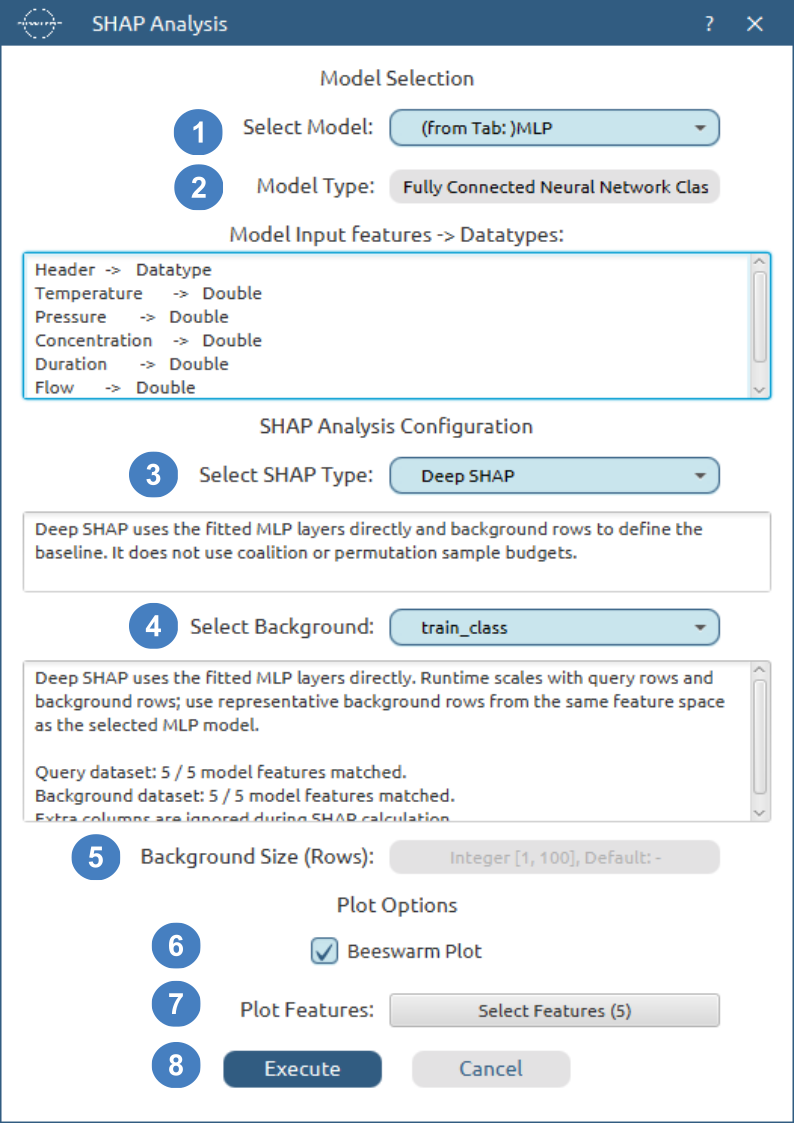Open the Select Model dropdown
This screenshot has height=1123, width=794.
click(554, 128)
